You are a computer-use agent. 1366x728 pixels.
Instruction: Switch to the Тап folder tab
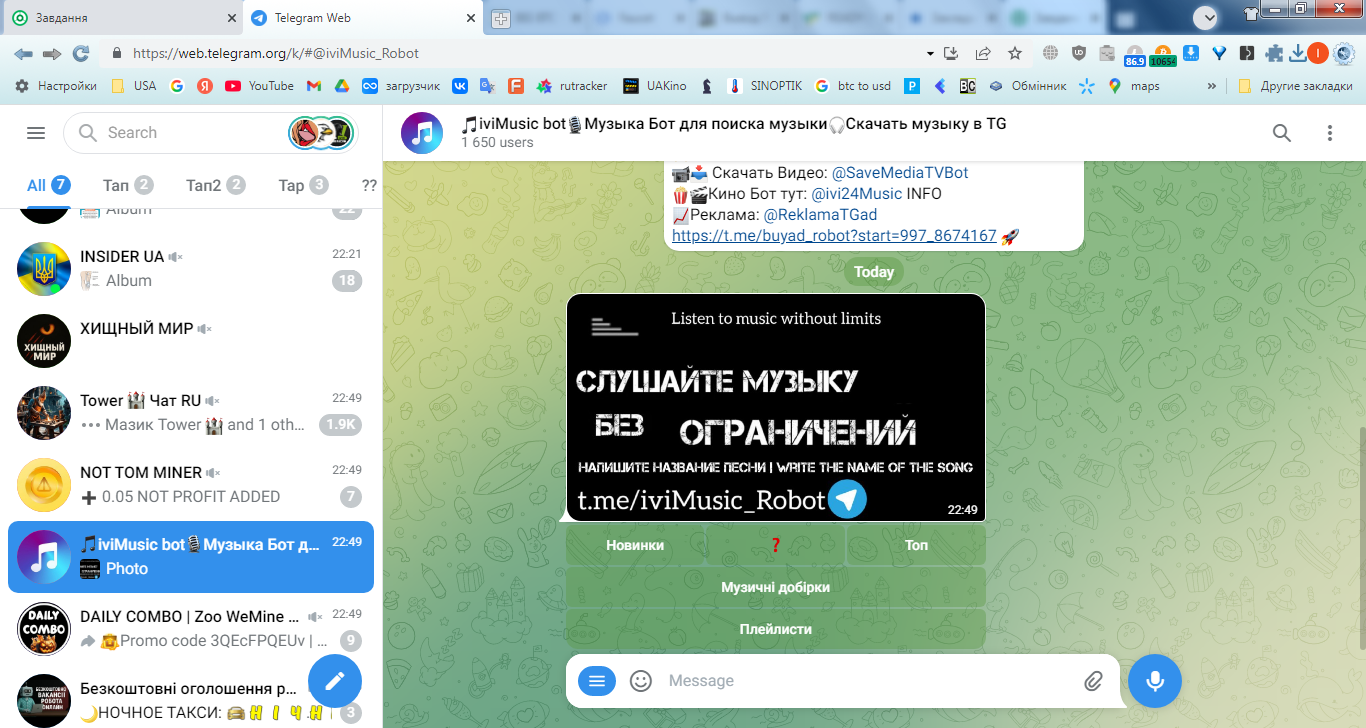[x=127, y=185]
